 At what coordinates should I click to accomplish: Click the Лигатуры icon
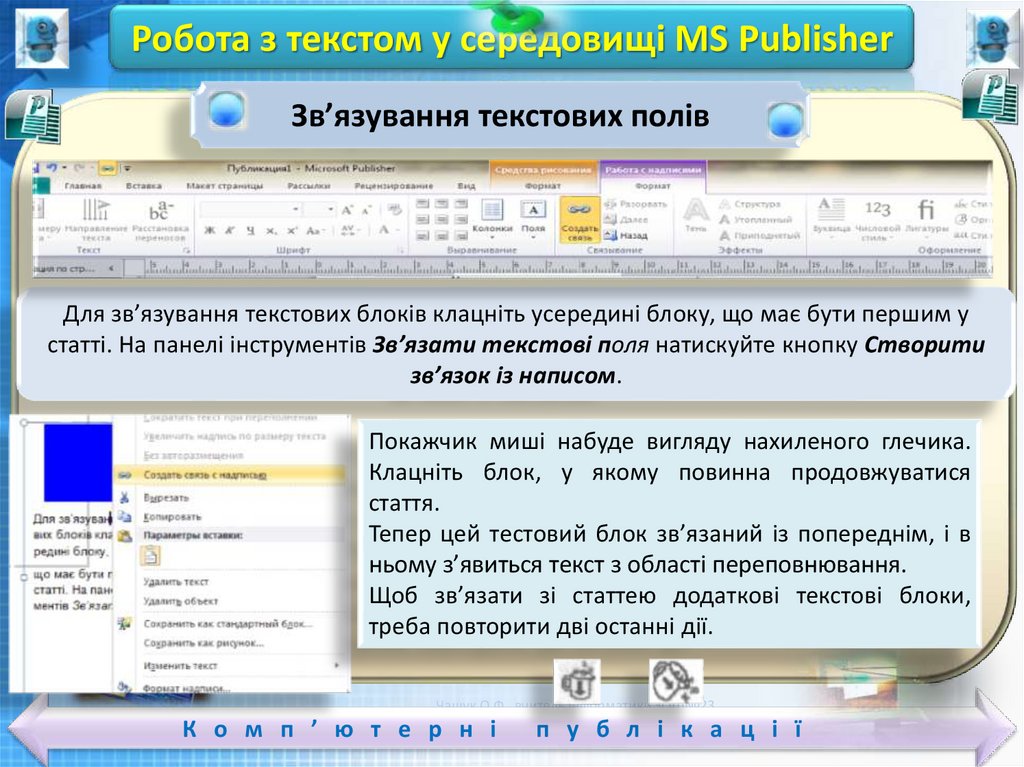pyautogui.click(x=926, y=219)
